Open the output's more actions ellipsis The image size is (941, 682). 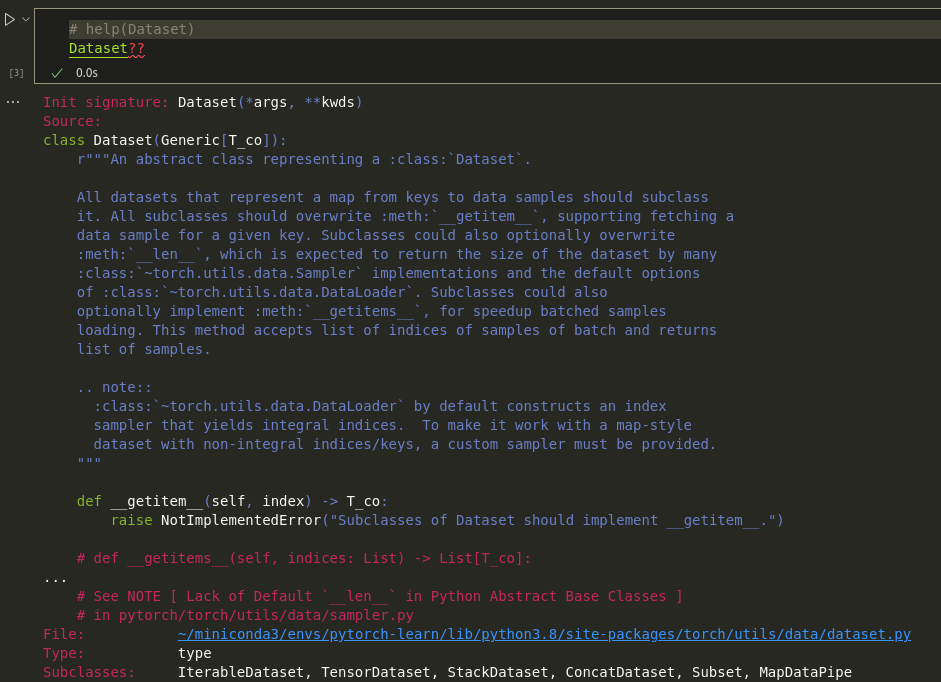[13, 102]
